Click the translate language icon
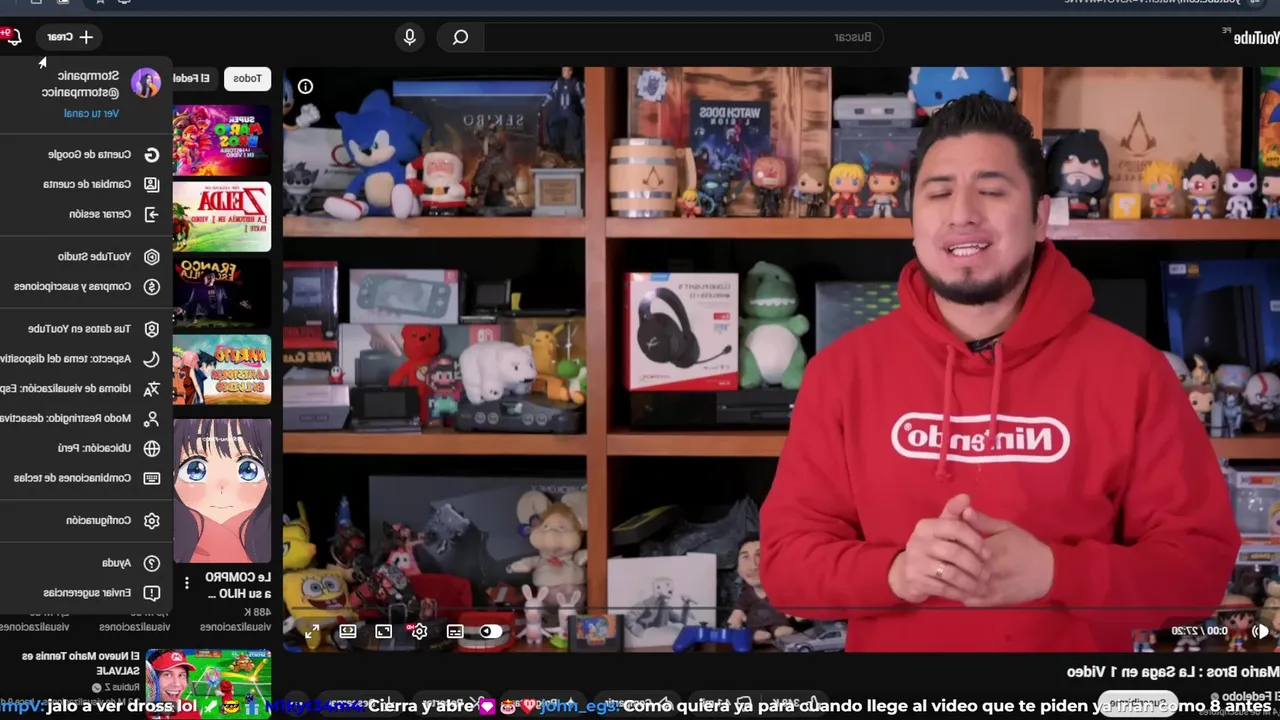 [152, 388]
